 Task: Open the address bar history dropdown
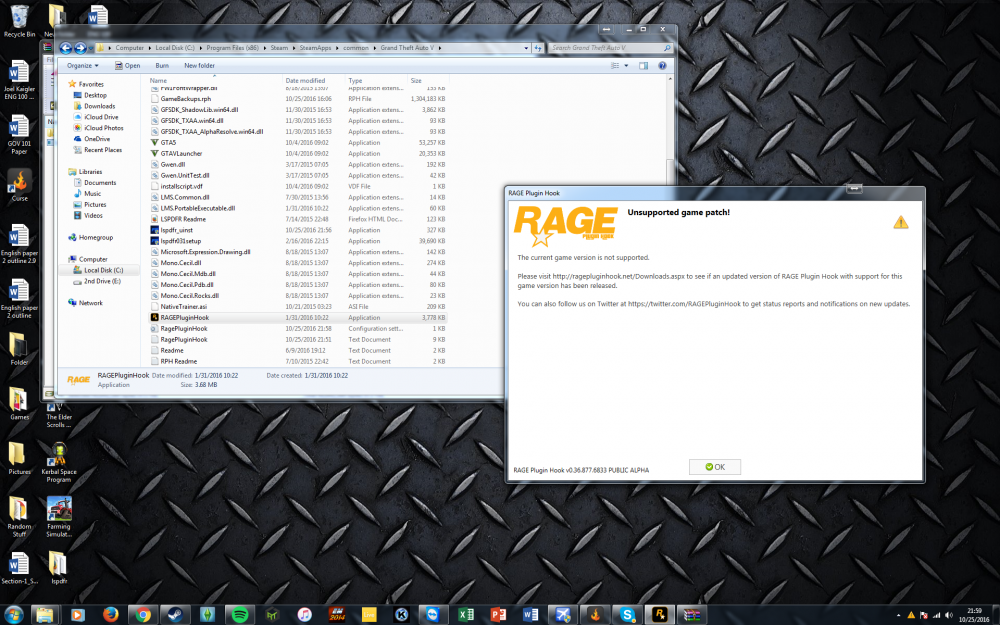click(x=526, y=48)
